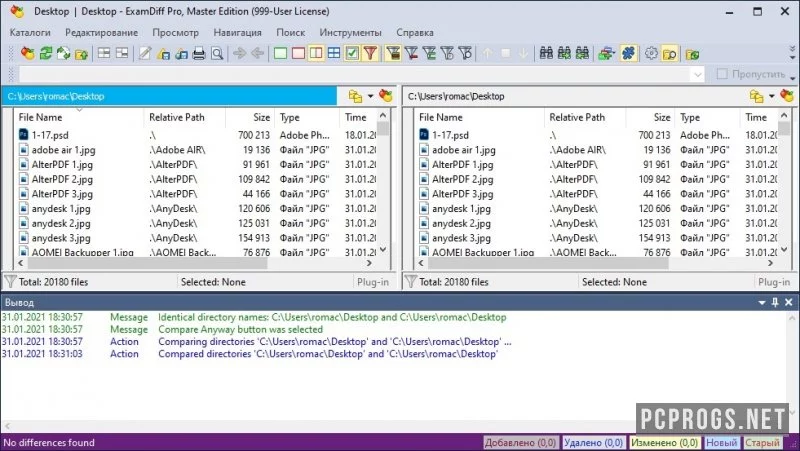Toggle the blue puzzle plug-ins button
This screenshot has width=800, height=451.
coord(629,53)
